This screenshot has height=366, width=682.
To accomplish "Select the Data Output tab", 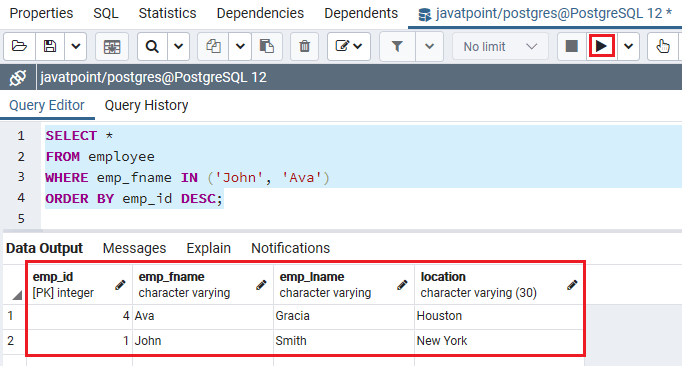I will (44, 248).
